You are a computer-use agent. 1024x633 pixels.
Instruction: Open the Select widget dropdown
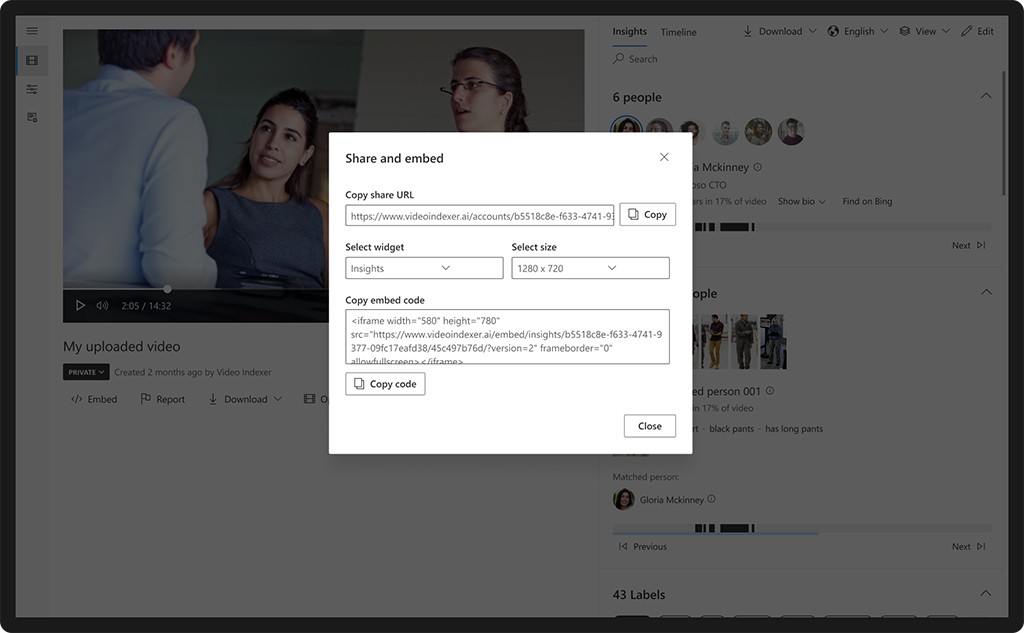click(x=424, y=267)
